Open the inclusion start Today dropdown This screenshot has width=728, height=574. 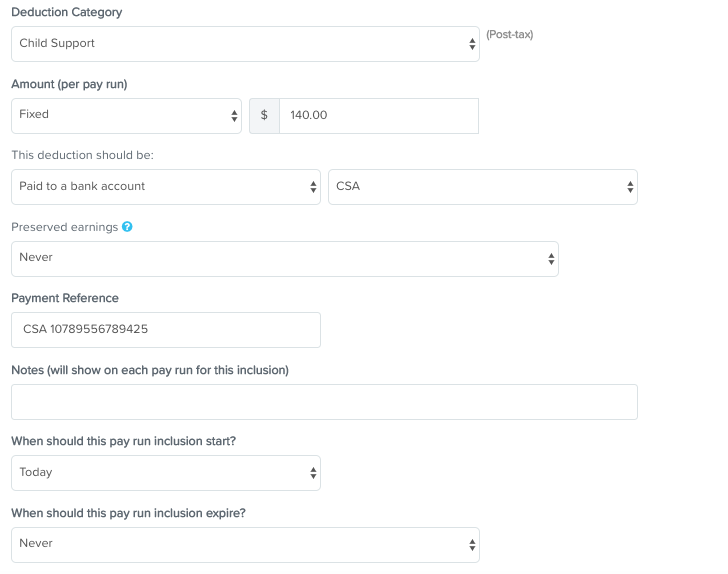click(x=166, y=473)
